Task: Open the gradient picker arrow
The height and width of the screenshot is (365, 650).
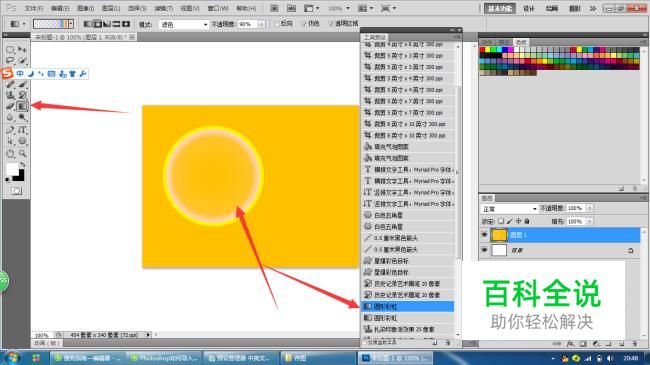Action: [71, 24]
